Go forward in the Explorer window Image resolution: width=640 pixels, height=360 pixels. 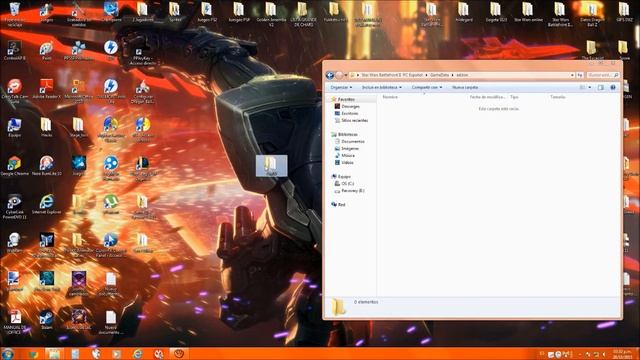pos(339,75)
